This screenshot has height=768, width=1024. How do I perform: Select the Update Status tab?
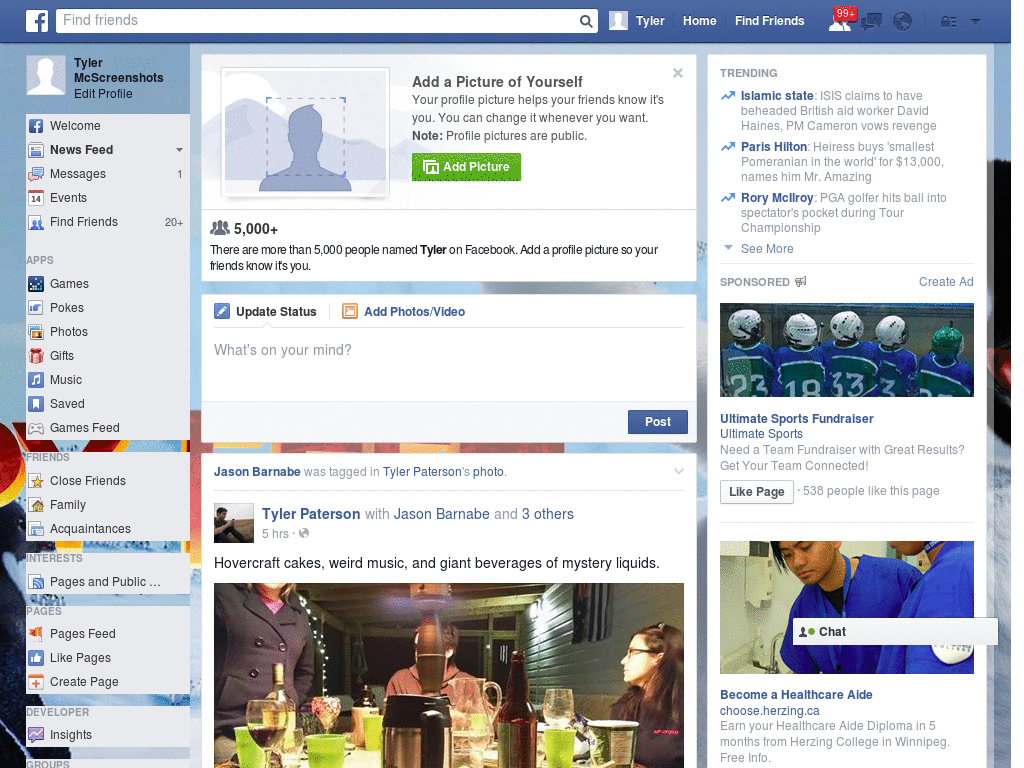point(266,312)
